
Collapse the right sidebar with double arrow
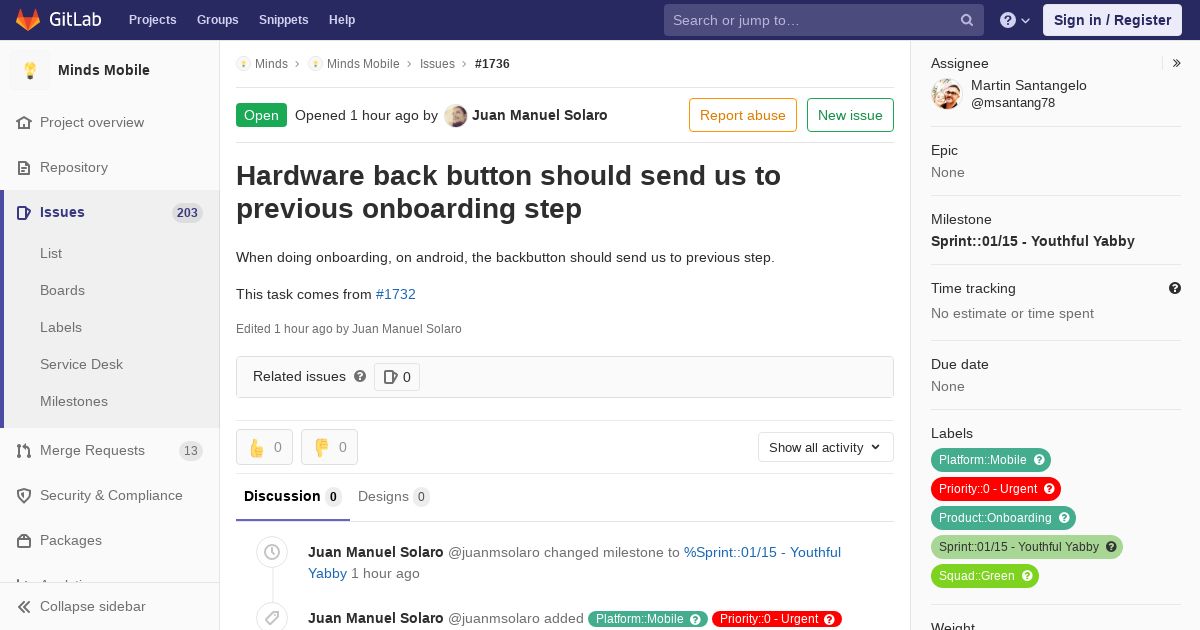(1177, 63)
